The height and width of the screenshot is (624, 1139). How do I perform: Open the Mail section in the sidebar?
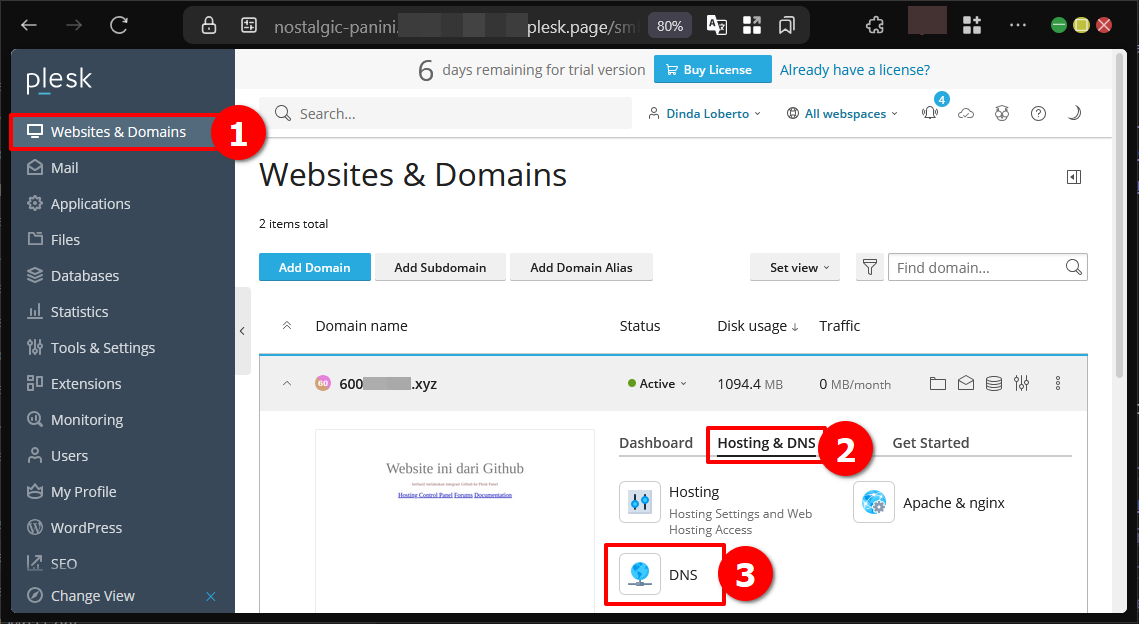tap(65, 167)
